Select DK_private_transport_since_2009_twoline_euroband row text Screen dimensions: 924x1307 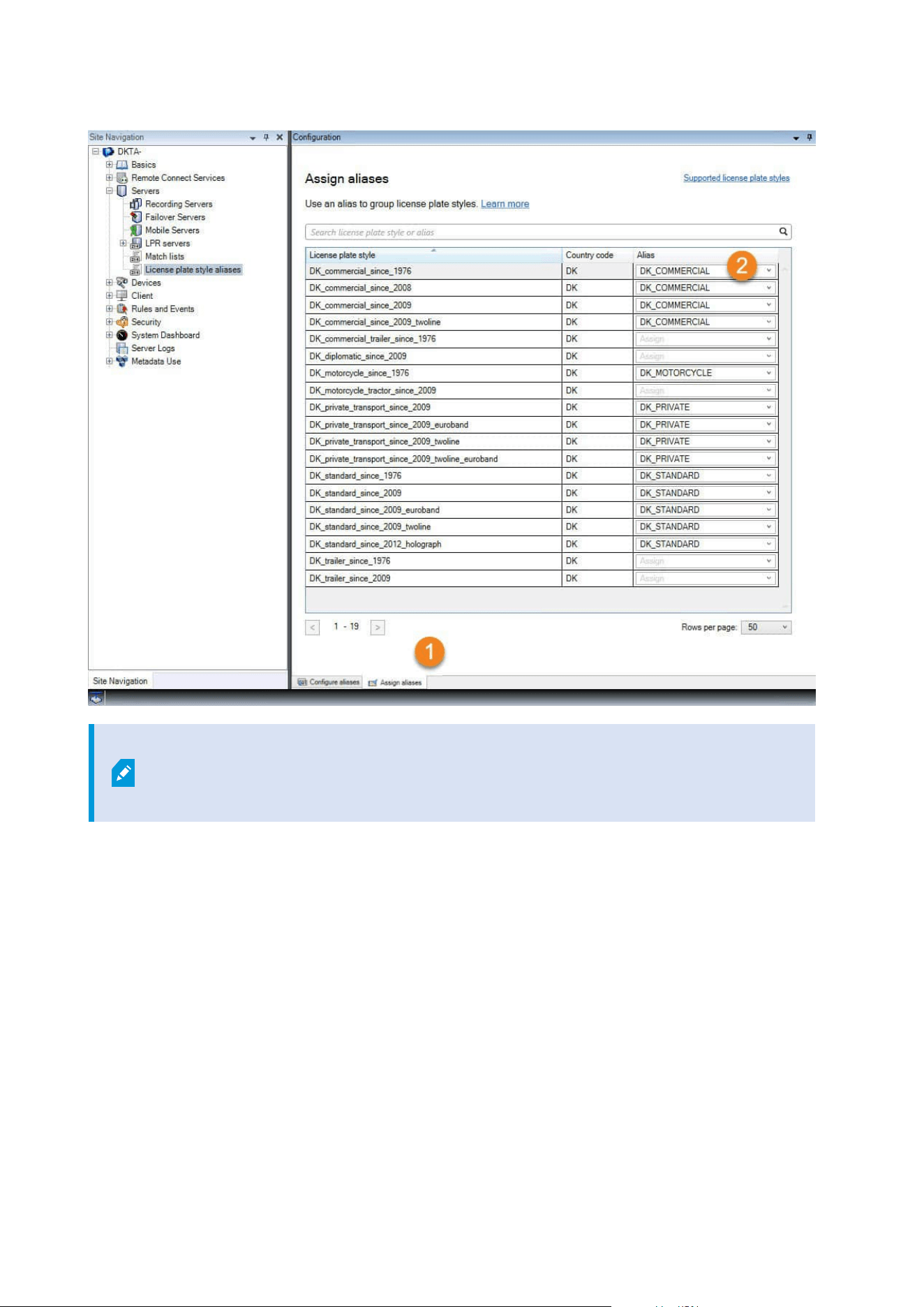403,459
